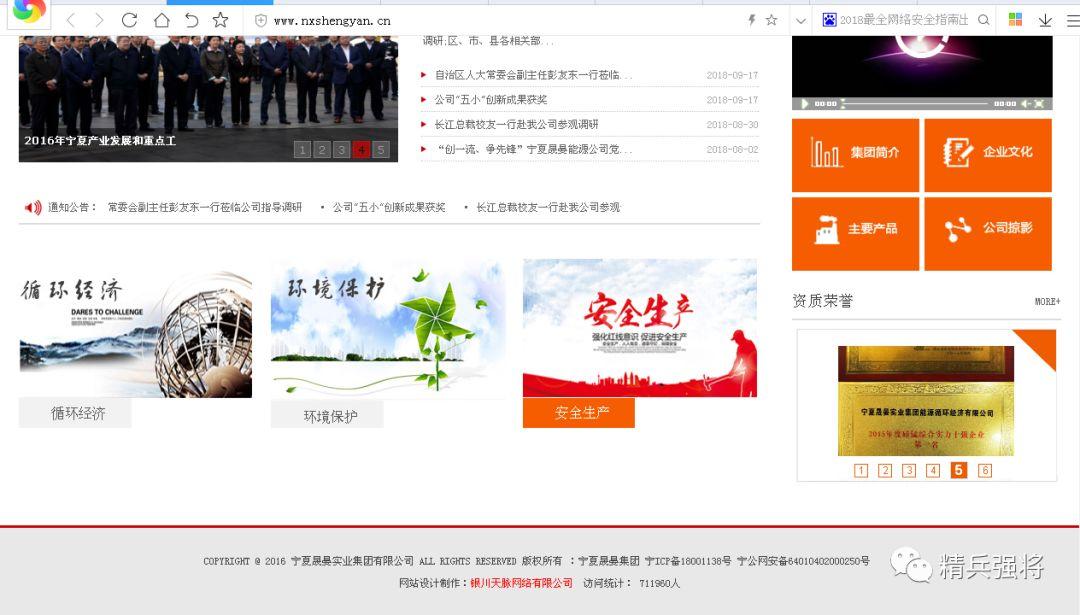Click the 环境保护 label button
The image size is (1080, 615).
327,415
